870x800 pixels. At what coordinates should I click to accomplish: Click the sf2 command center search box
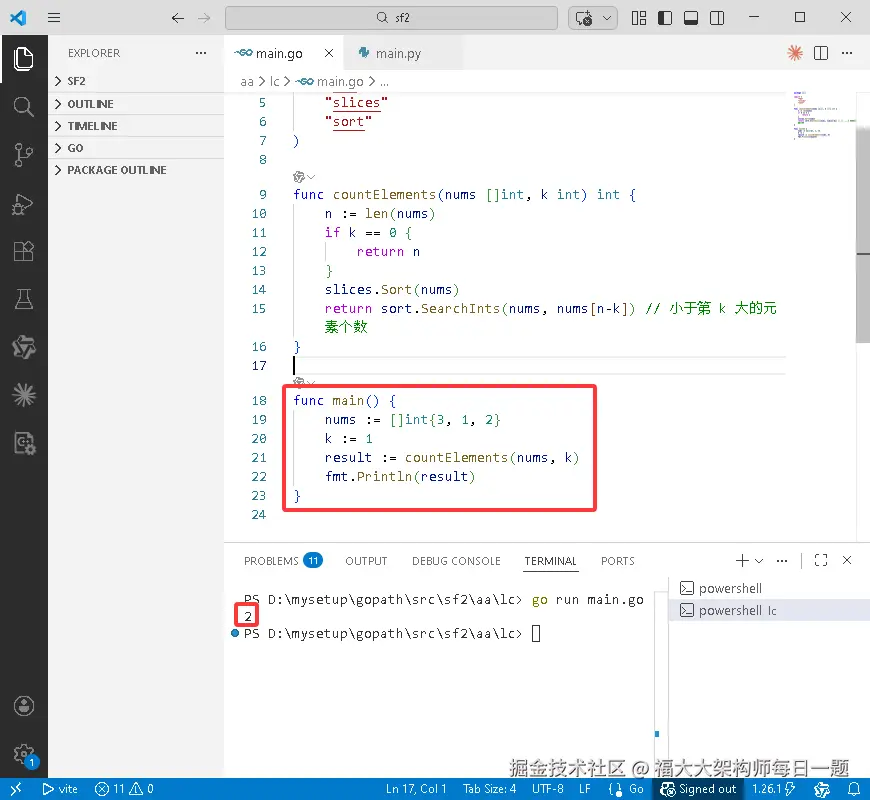point(391,18)
